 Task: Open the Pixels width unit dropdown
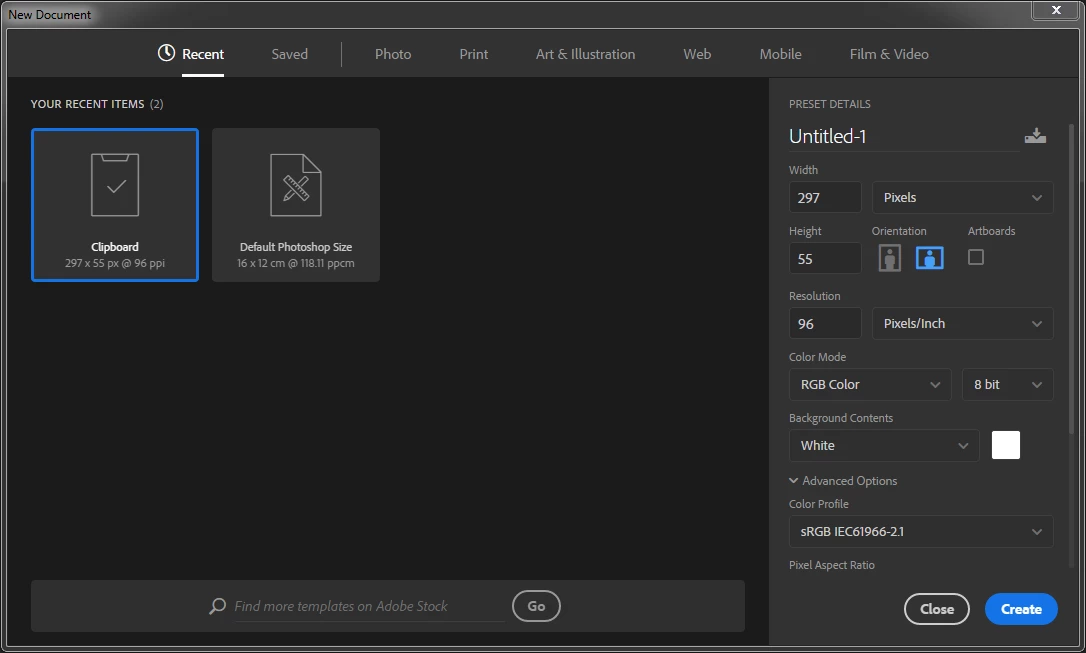pos(962,197)
